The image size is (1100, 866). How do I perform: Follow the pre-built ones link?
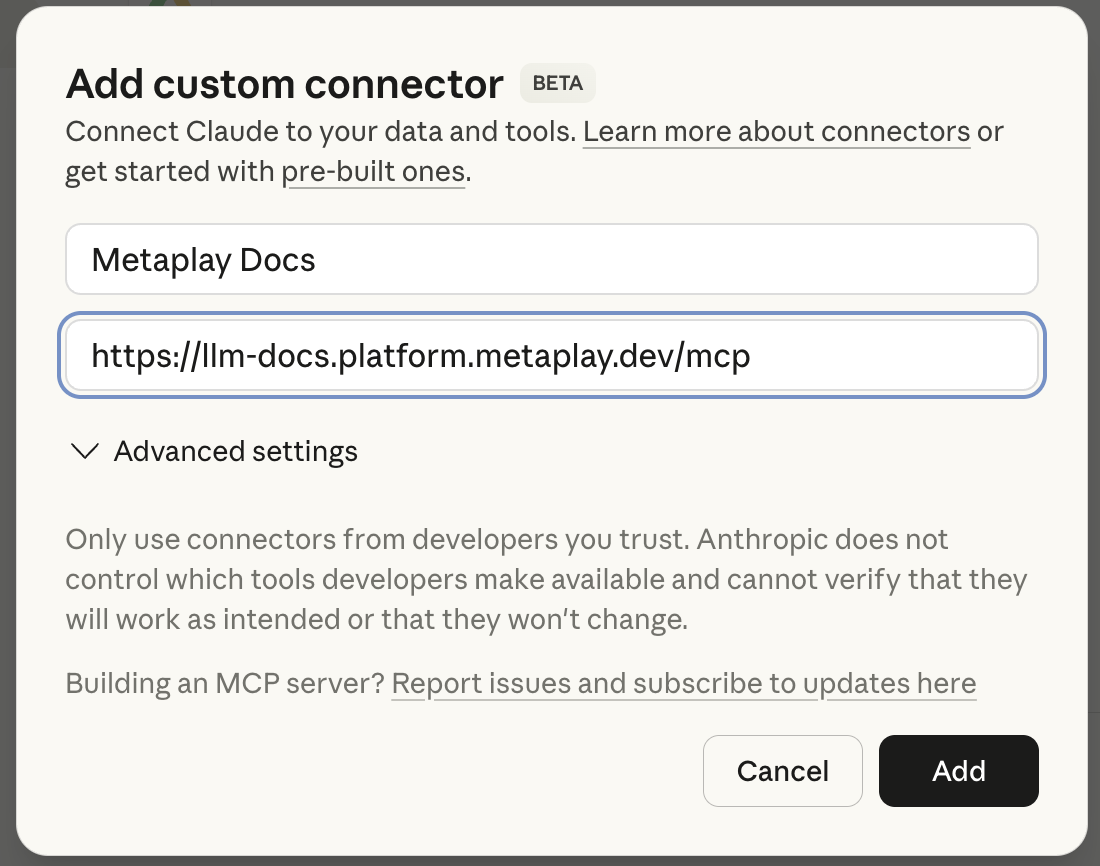[x=374, y=171]
